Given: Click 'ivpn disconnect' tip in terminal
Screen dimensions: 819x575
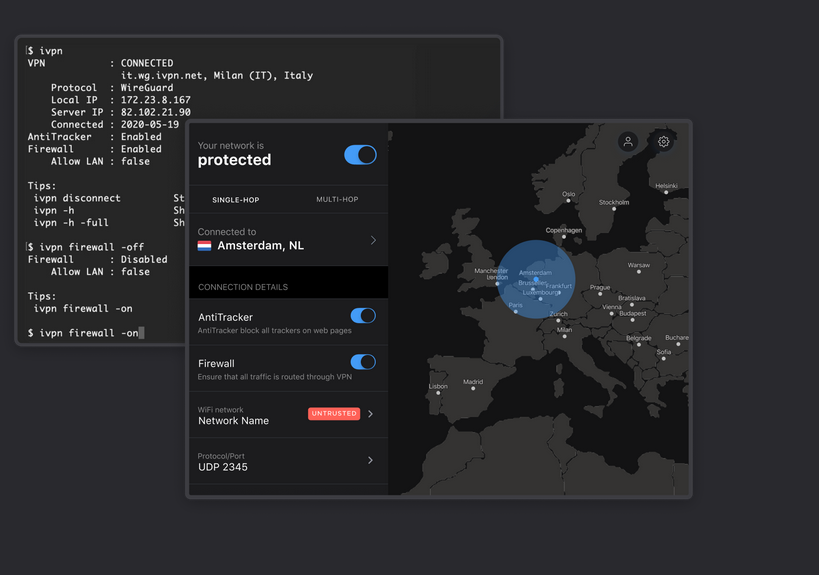Looking at the screenshot, I should coord(77,198).
